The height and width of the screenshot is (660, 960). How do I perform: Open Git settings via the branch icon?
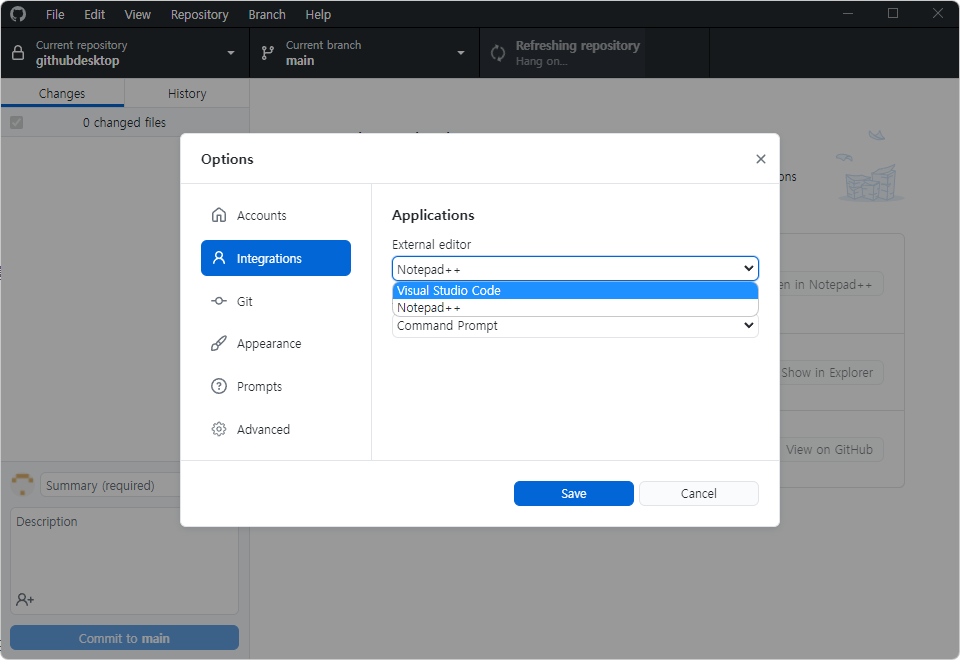[218, 300]
